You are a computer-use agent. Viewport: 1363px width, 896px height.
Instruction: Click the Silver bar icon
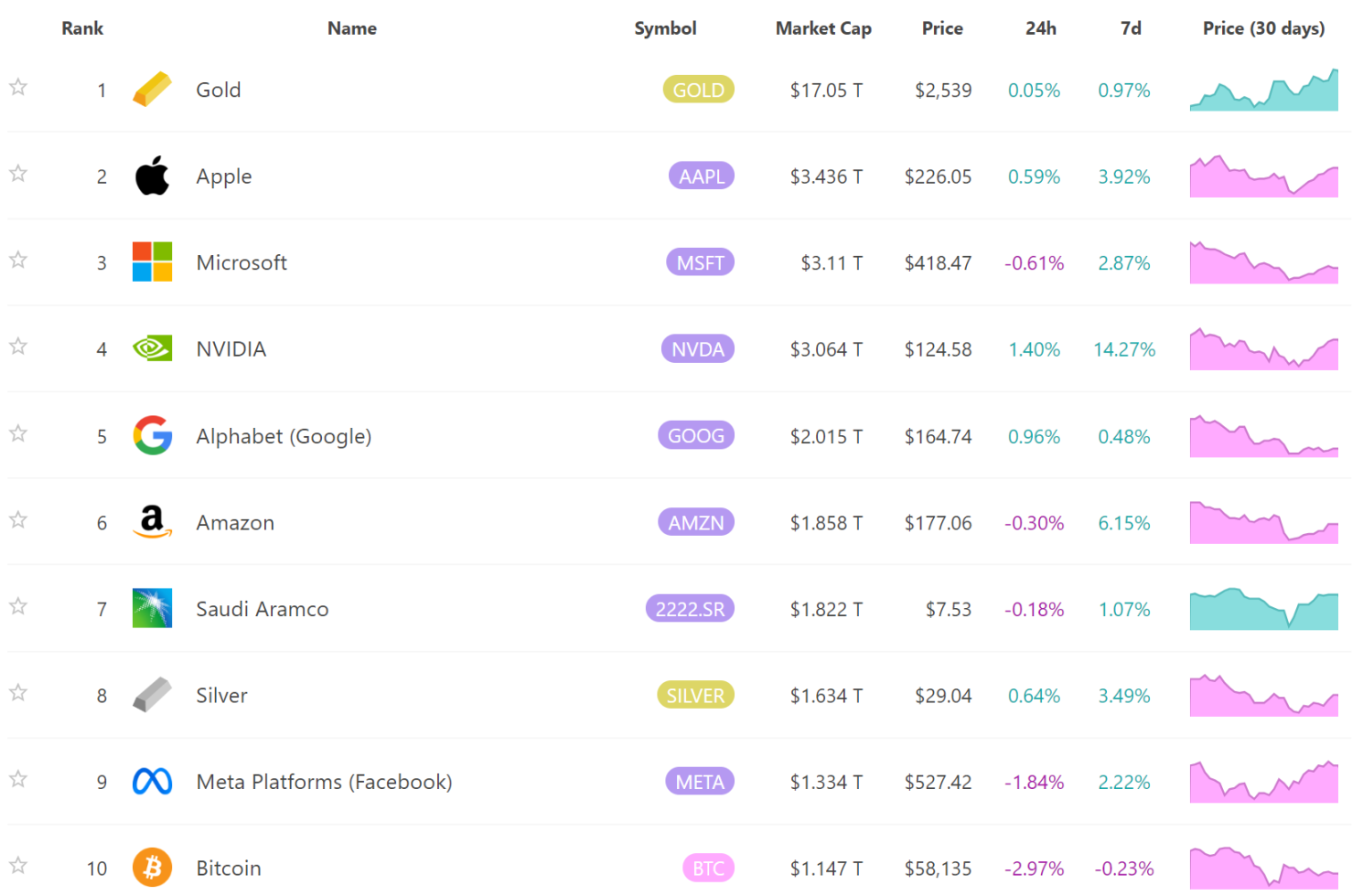pyautogui.click(x=152, y=695)
